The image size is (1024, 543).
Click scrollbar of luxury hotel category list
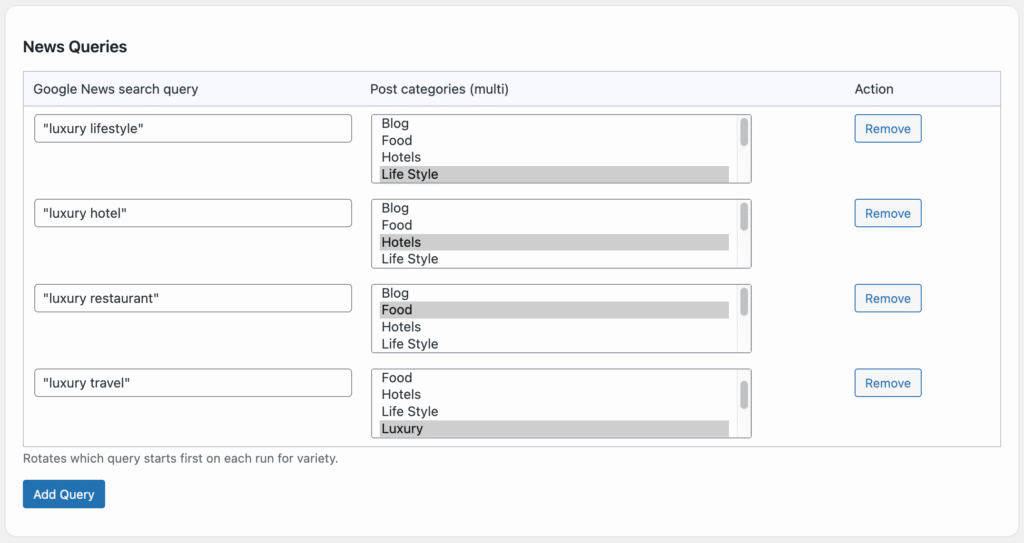(744, 217)
